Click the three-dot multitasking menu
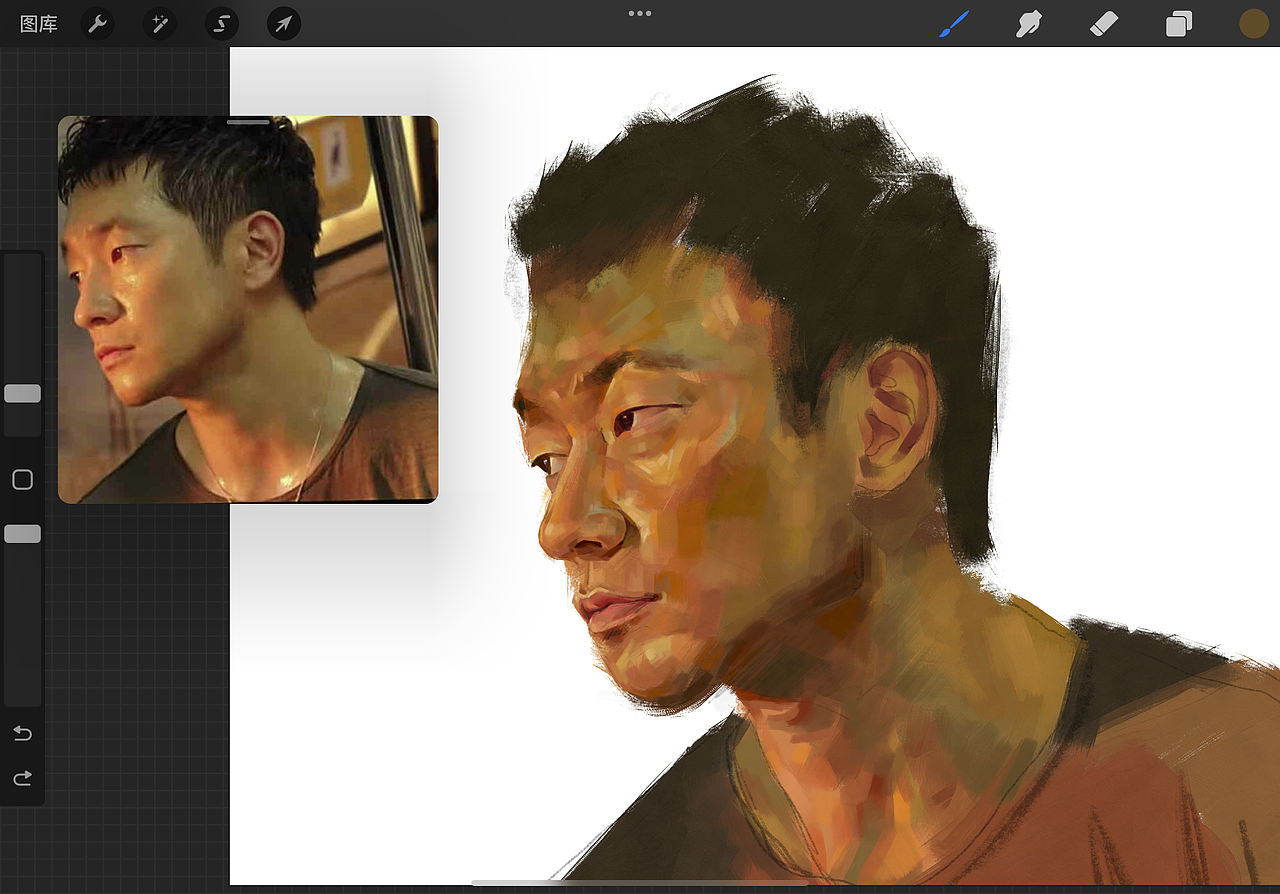The image size is (1280, 894). pyautogui.click(x=640, y=13)
